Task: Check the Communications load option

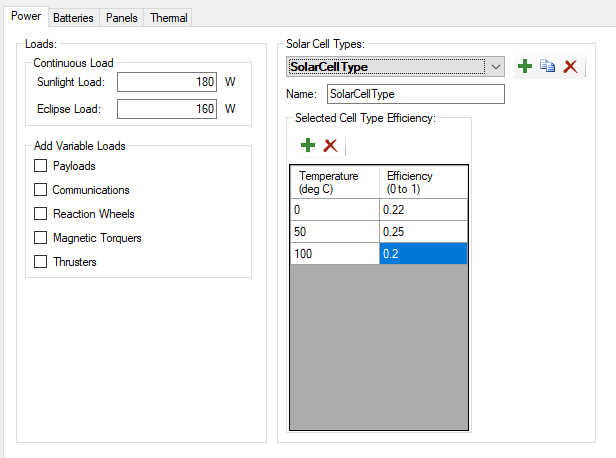Action: click(x=41, y=190)
